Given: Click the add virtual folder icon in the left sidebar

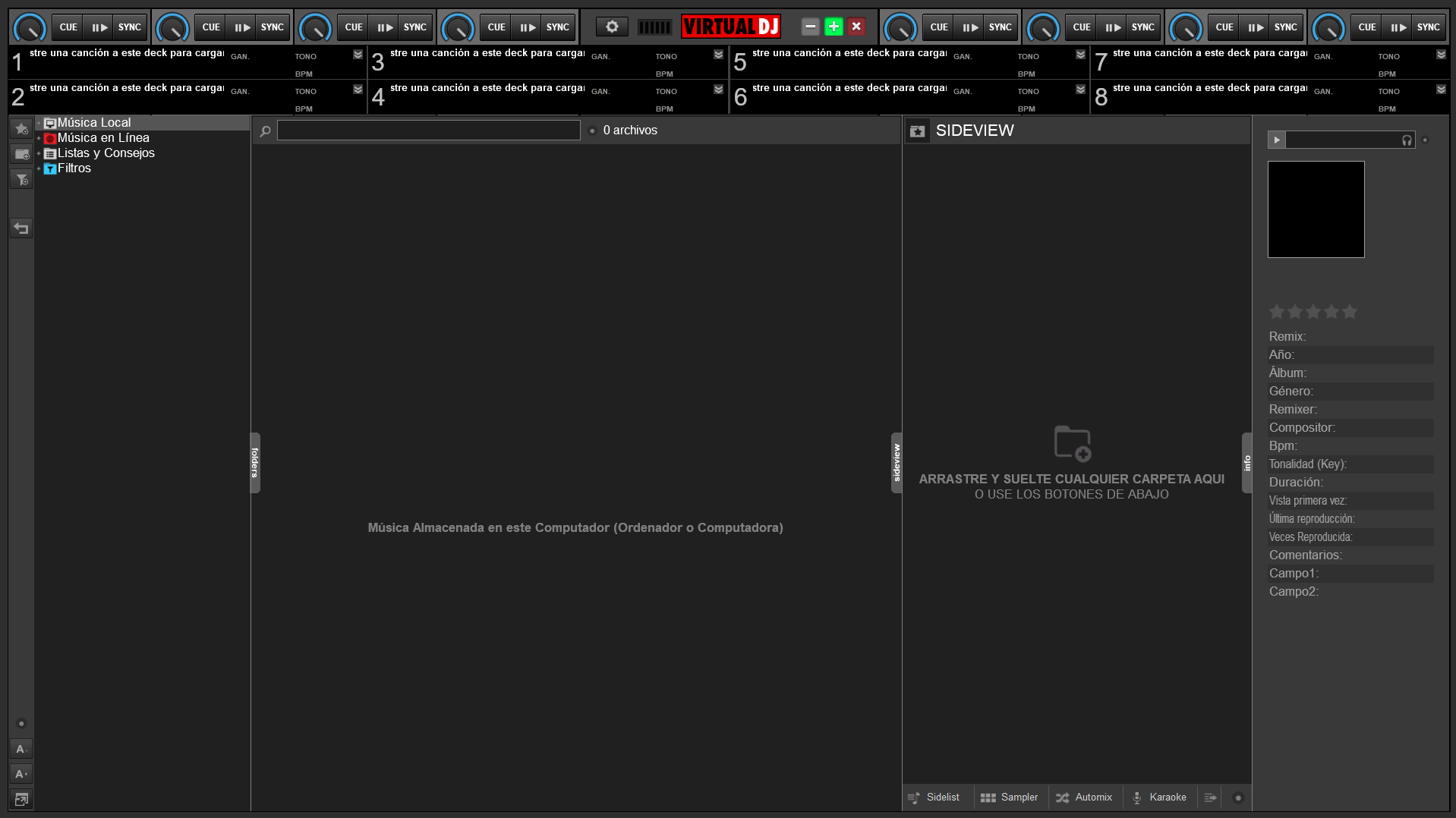Looking at the screenshot, I should coord(21,154).
